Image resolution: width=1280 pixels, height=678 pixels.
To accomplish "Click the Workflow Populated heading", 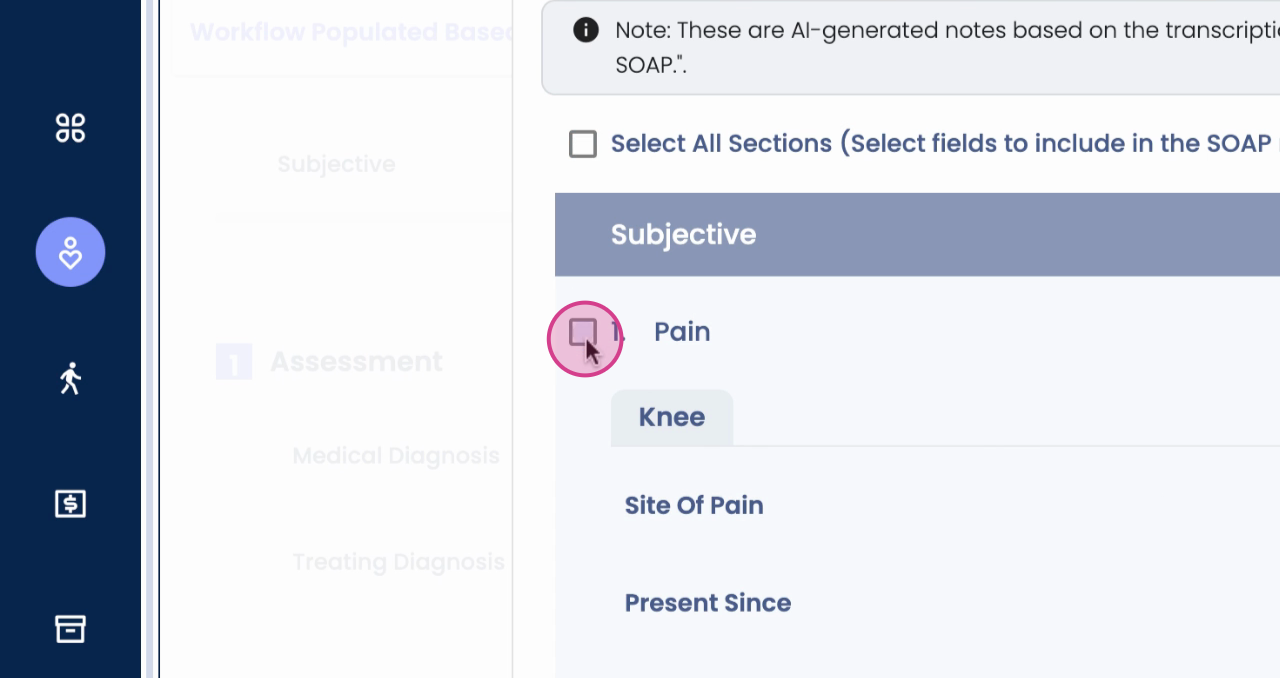I will tap(350, 32).
